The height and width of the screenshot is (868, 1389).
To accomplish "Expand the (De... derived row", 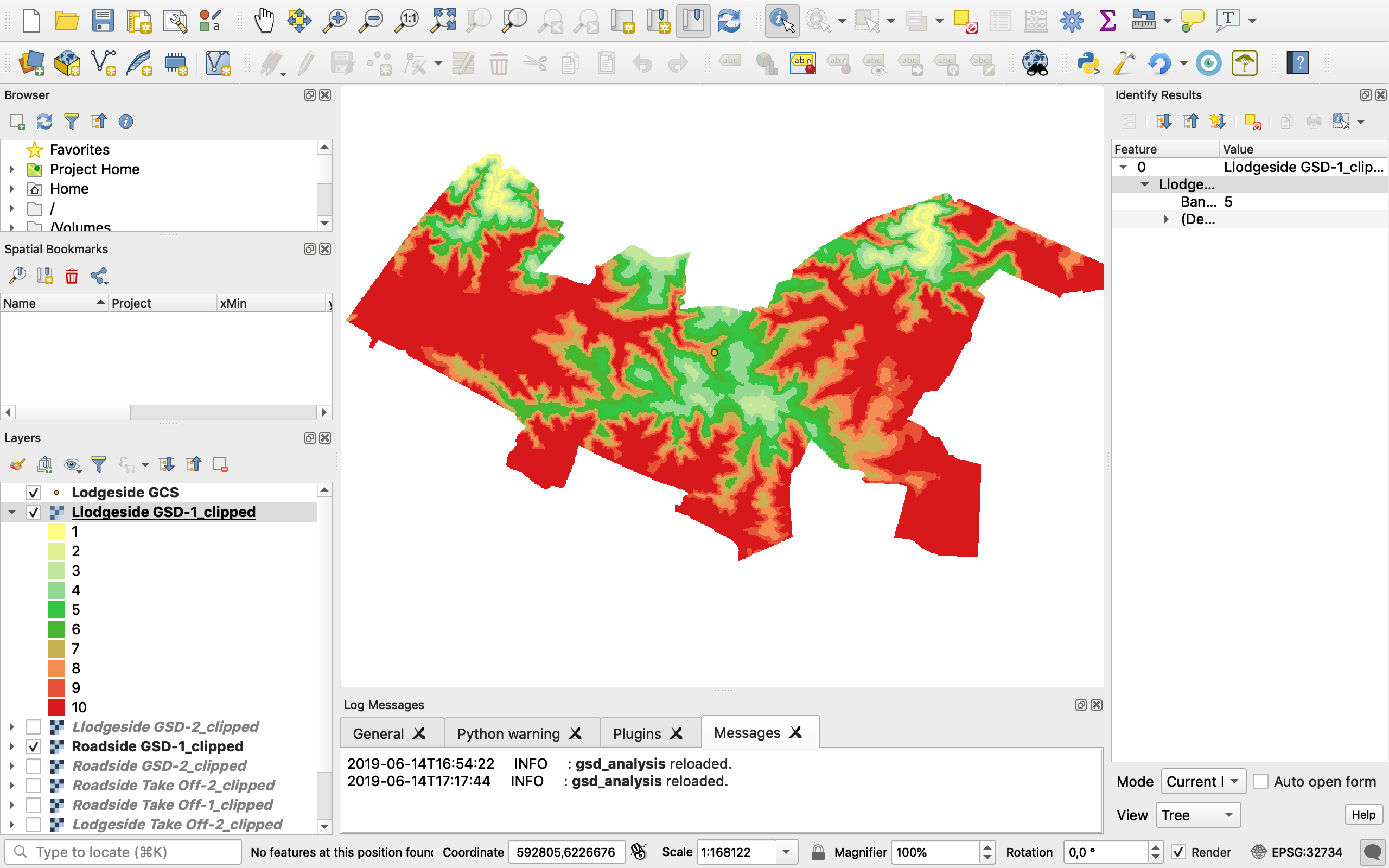I will coord(1165,219).
